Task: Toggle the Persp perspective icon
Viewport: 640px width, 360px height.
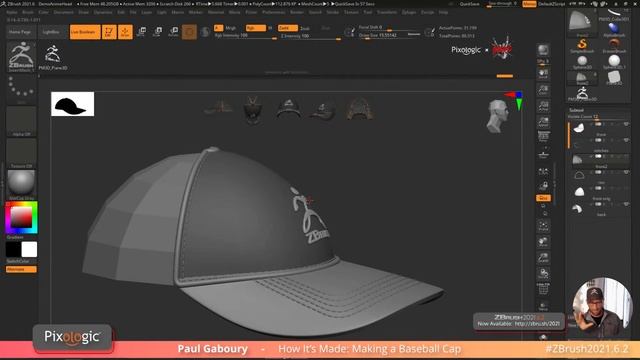Action: pyautogui.click(x=543, y=137)
